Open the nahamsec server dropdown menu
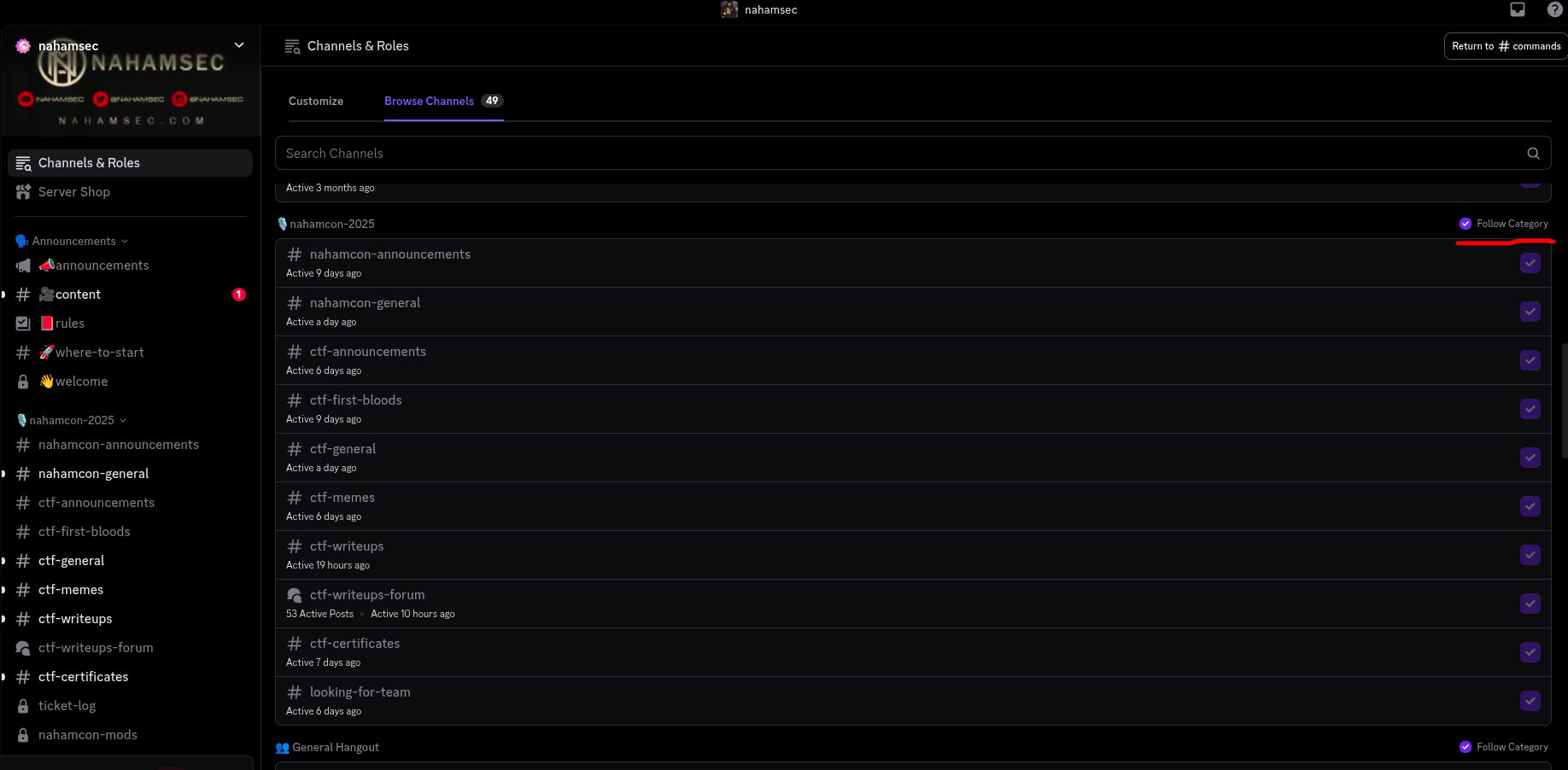Image resolution: width=1568 pixels, height=770 pixels. [239, 45]
